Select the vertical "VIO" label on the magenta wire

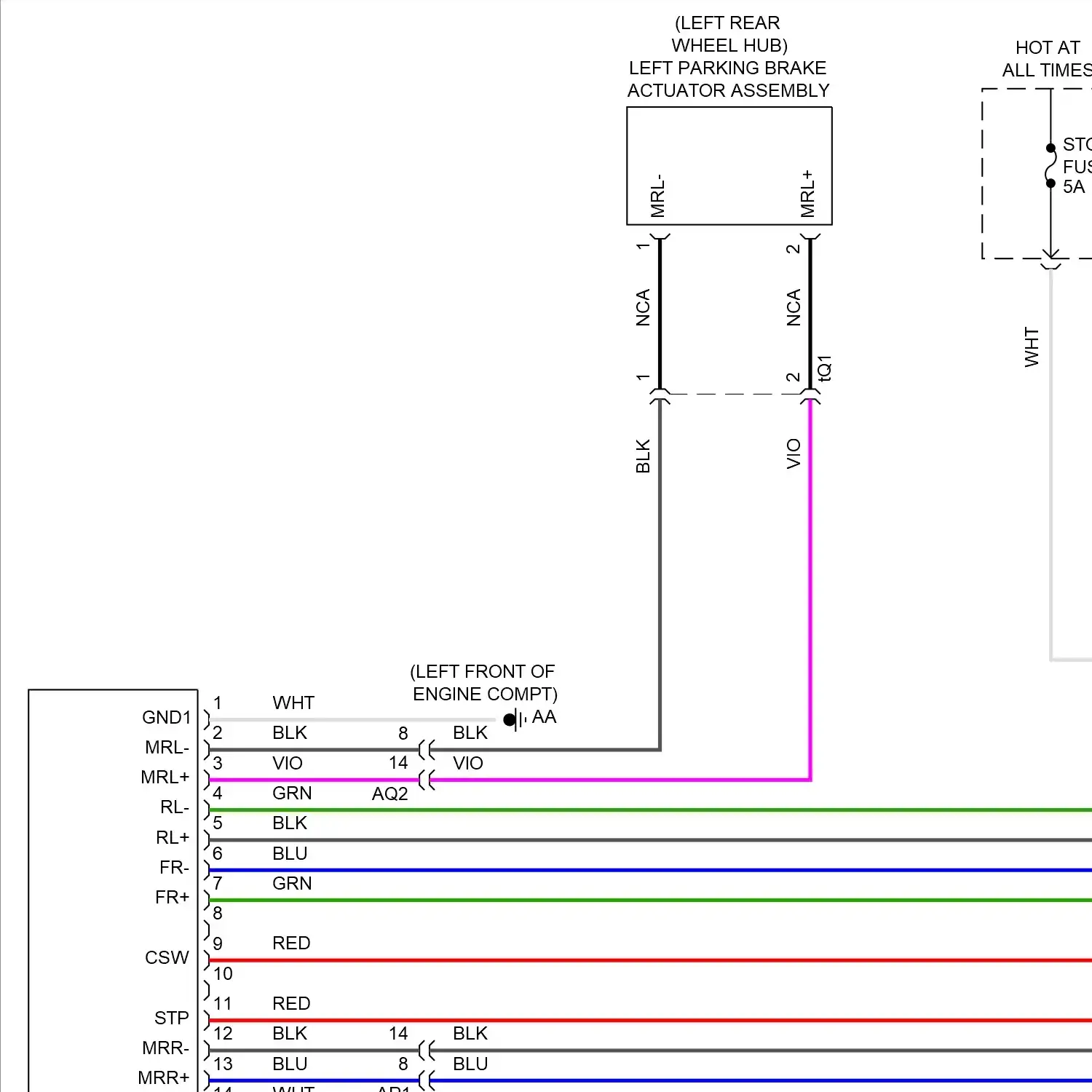794,454
